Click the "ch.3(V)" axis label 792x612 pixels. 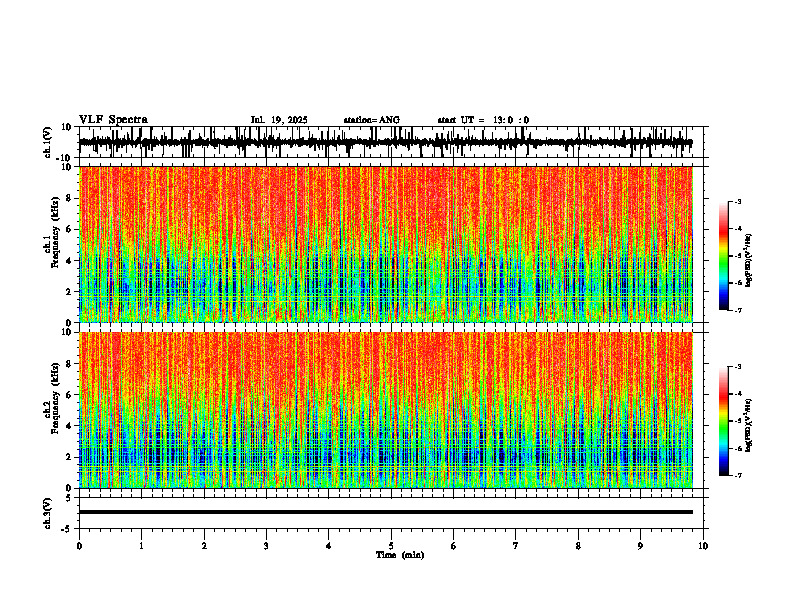tap(48, 513)
